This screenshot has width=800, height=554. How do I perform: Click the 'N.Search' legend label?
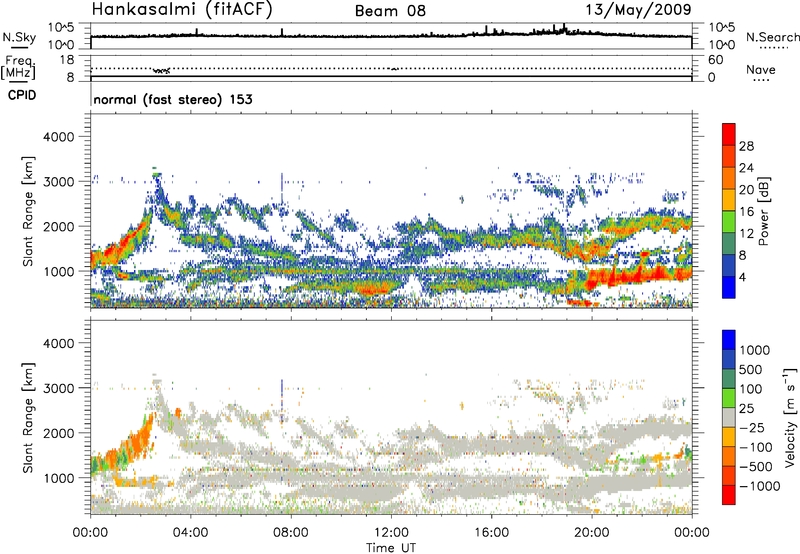tap(772, 37)
